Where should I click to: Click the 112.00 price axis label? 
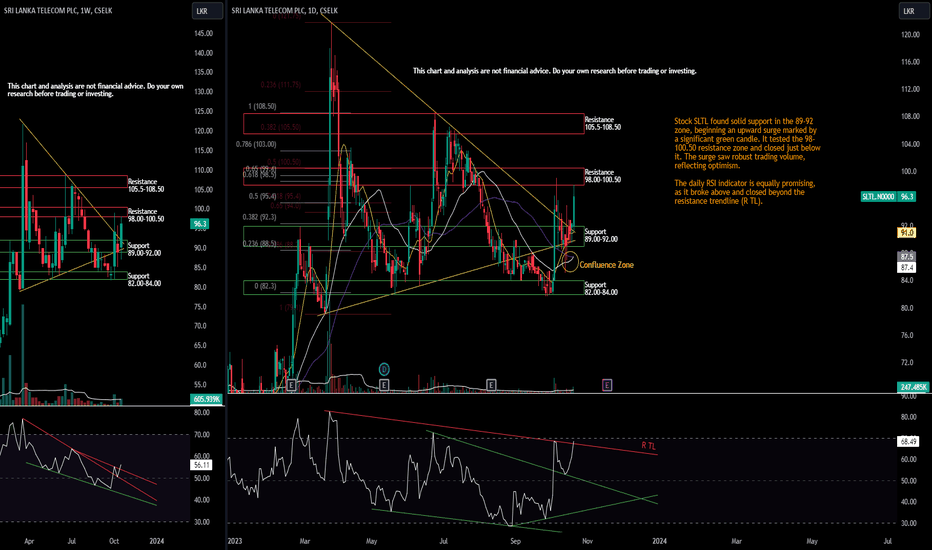[910, 89]
